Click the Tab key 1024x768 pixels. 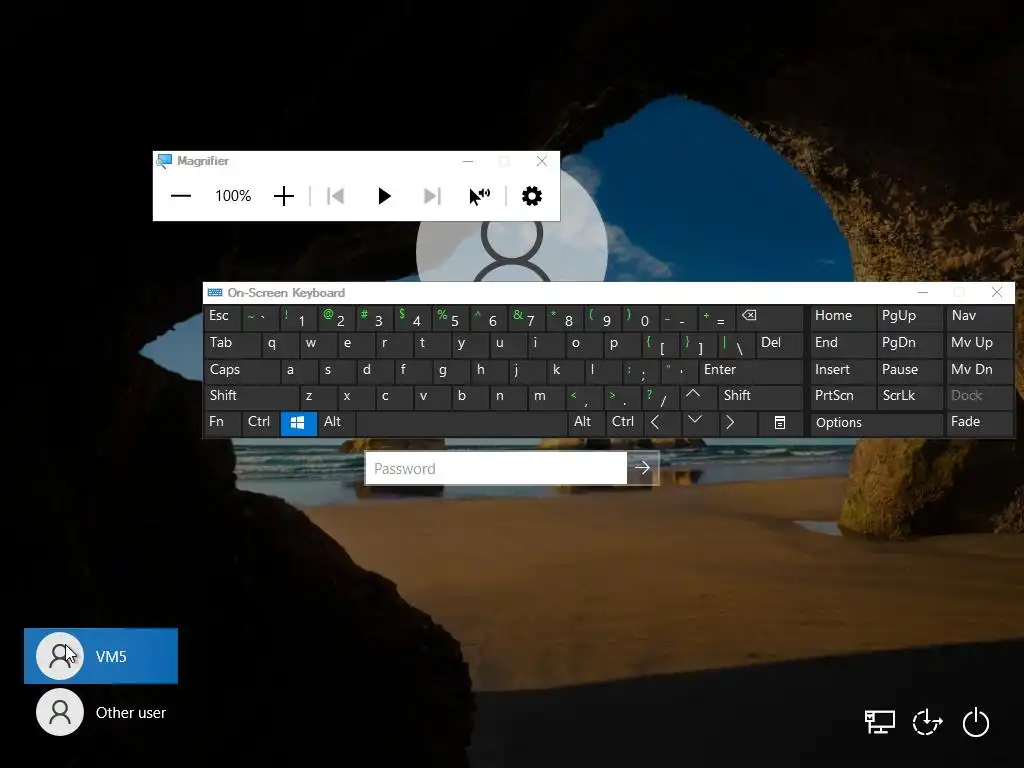[232, 344]
